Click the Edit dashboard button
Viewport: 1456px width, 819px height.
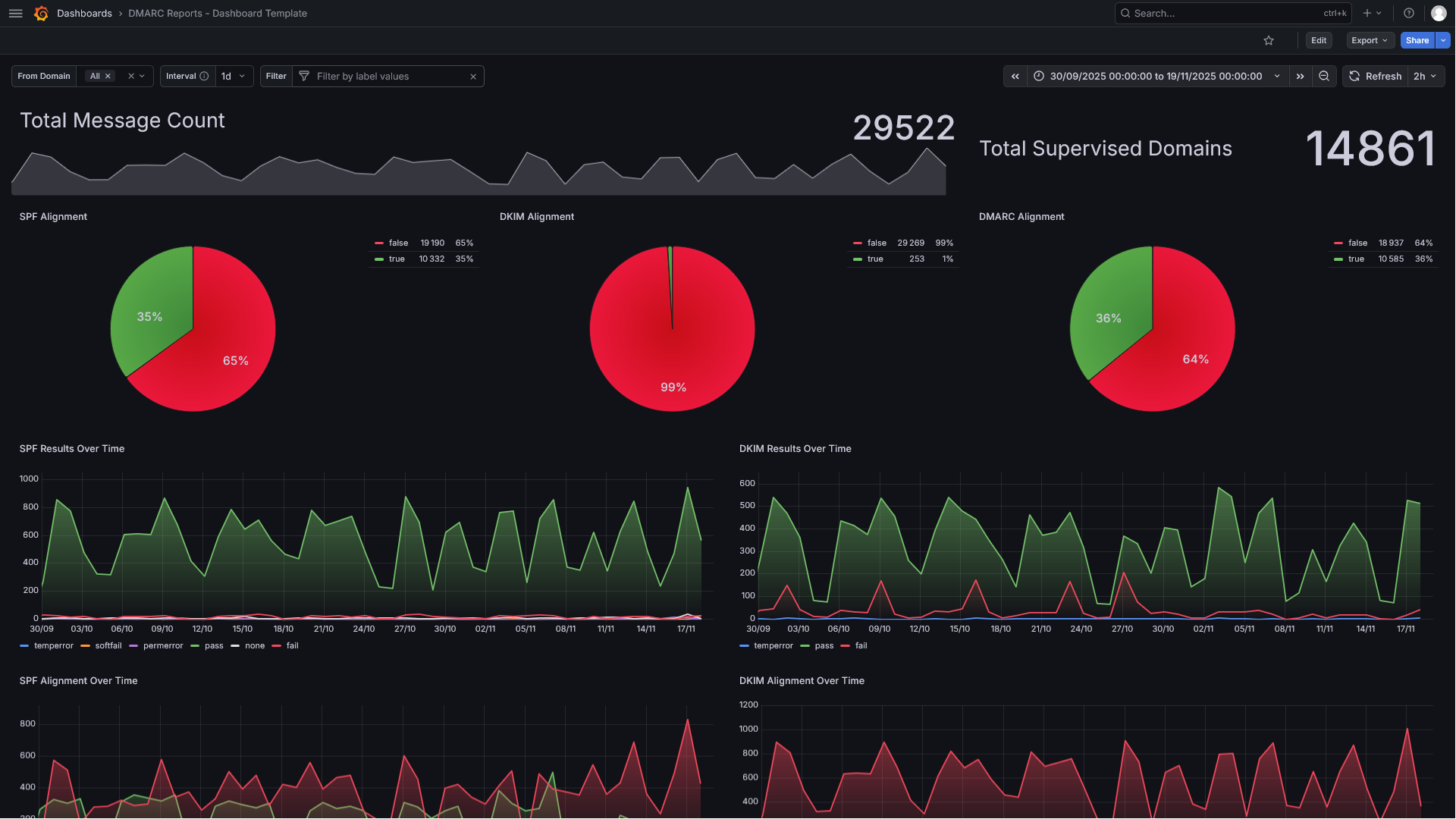coord(1319,41)
